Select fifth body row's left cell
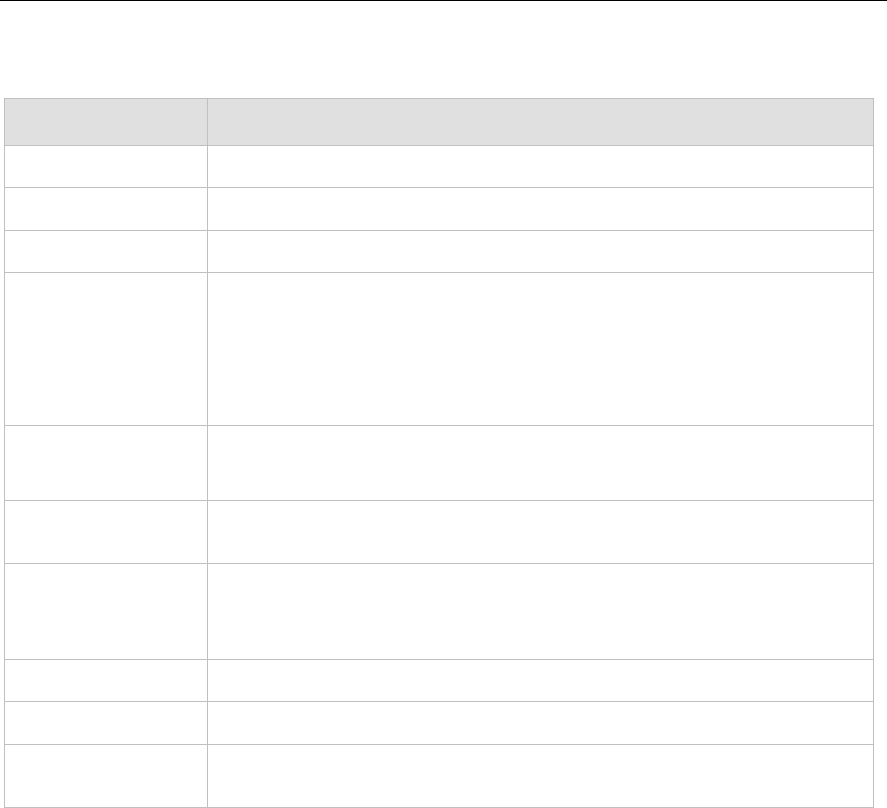 105,463
